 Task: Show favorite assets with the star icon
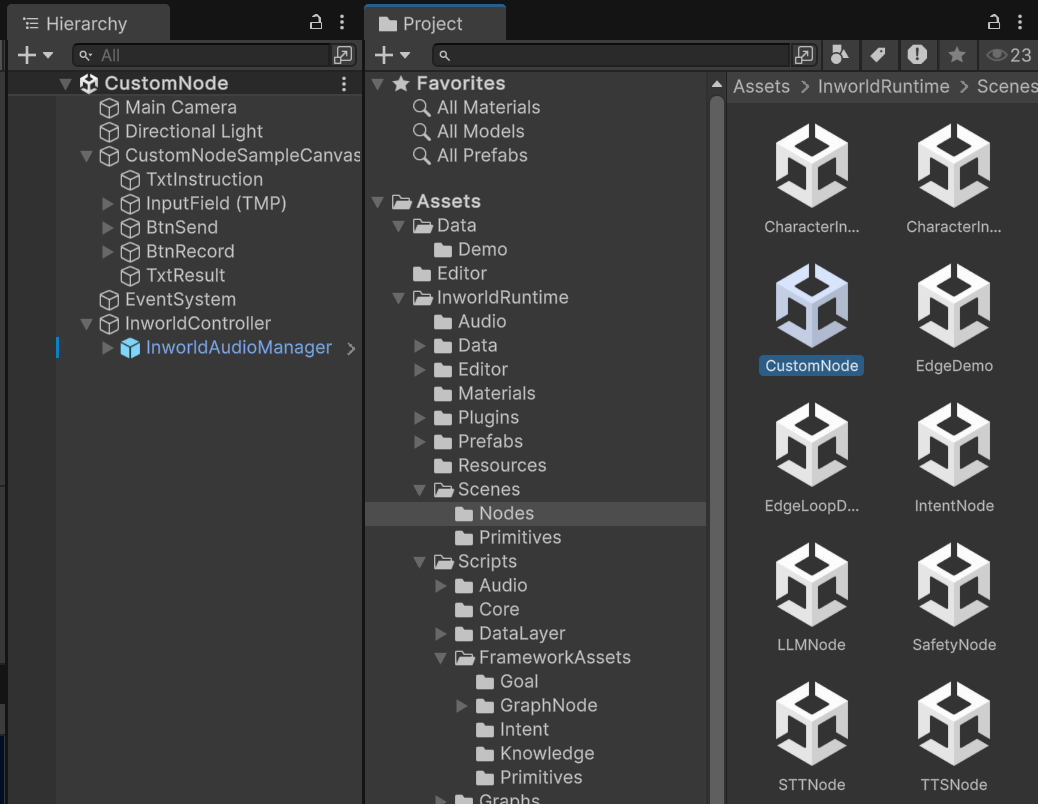coord(956,55)
